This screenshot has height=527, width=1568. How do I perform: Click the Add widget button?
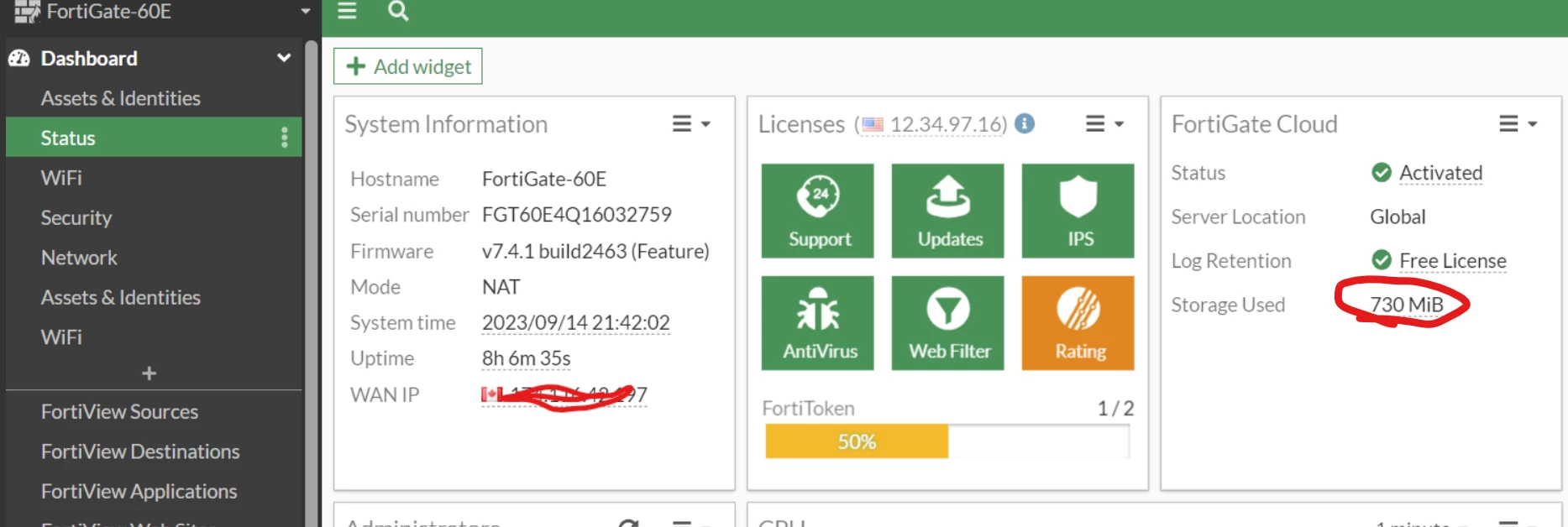(x=408, y=66)
